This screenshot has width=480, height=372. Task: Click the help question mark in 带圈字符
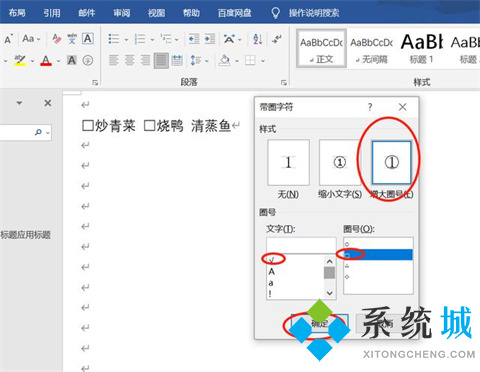[x=370, y=107]
